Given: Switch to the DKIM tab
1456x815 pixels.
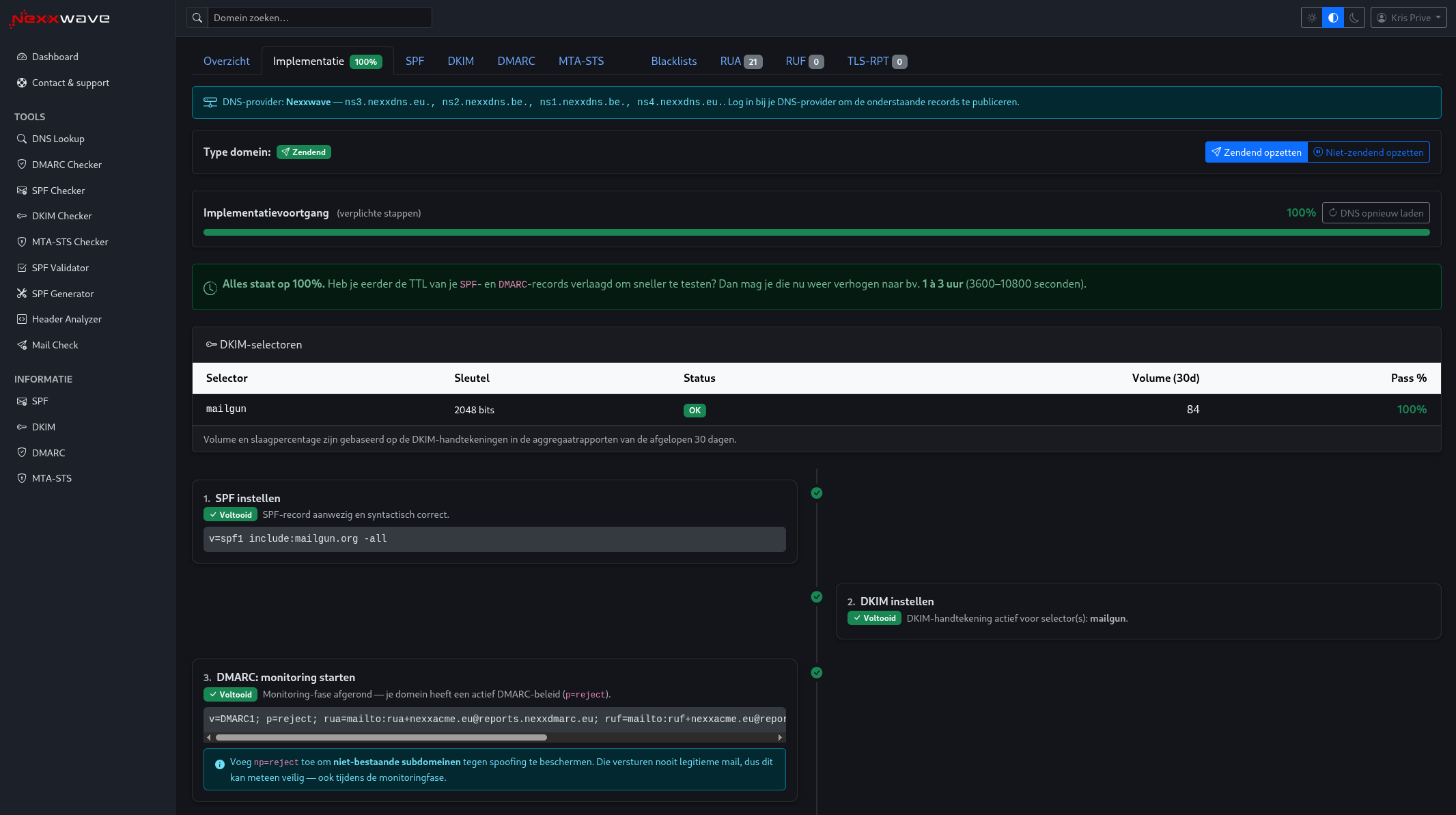Looking at the screenshot, I should pos(461,61).
